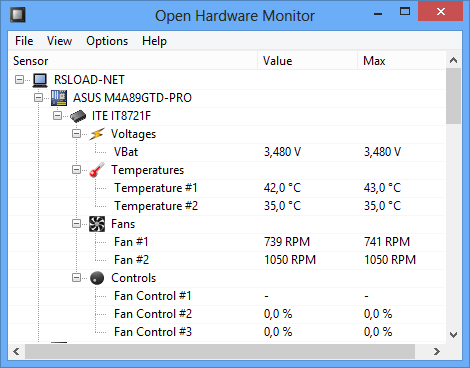Image resolution: width=470 pixels, height=368 pixels.
Task: Select the Fans icon
Action: click(x=97, y=224)
